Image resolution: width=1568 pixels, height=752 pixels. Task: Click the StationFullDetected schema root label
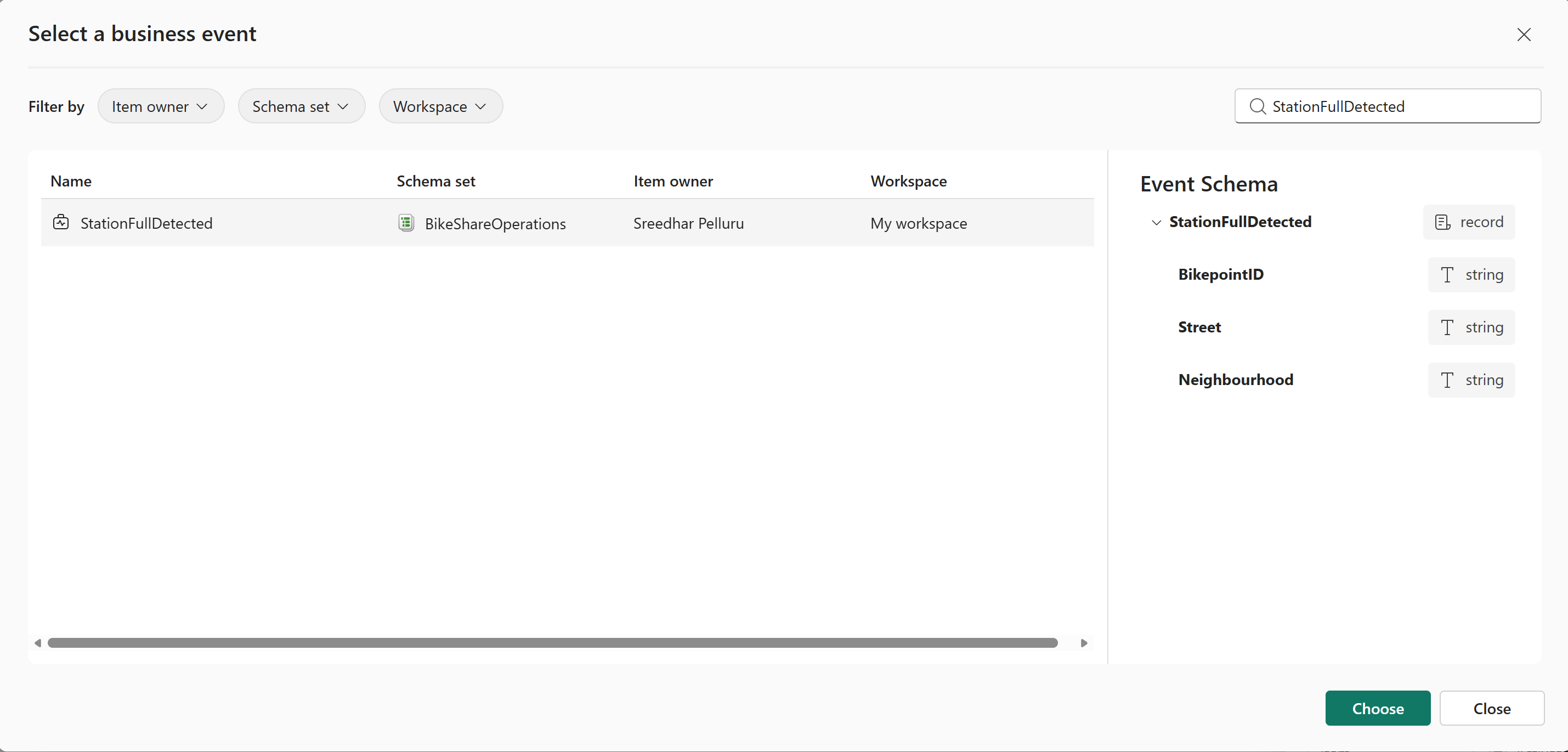point(1240,222)
